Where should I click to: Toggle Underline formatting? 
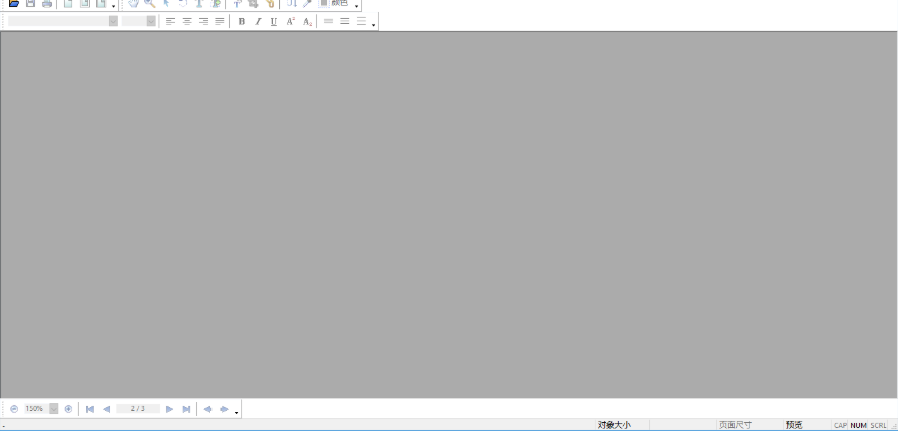coord(274,21)
